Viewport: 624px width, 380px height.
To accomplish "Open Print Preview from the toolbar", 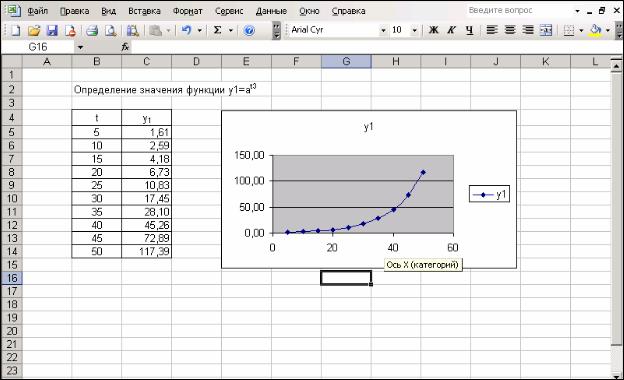I will pos(111,30).
